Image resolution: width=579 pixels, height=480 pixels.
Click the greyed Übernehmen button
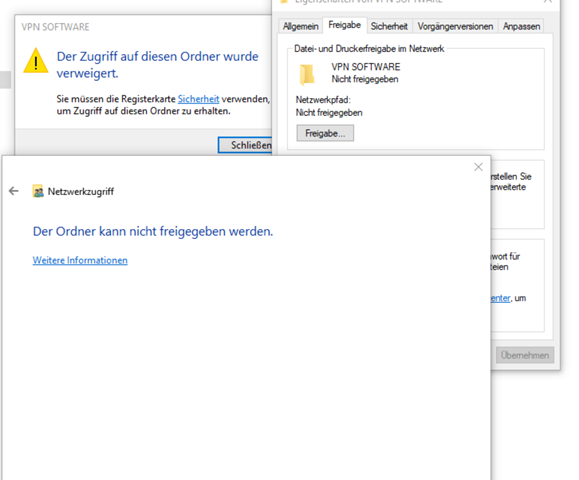click(x=525, y=355)
